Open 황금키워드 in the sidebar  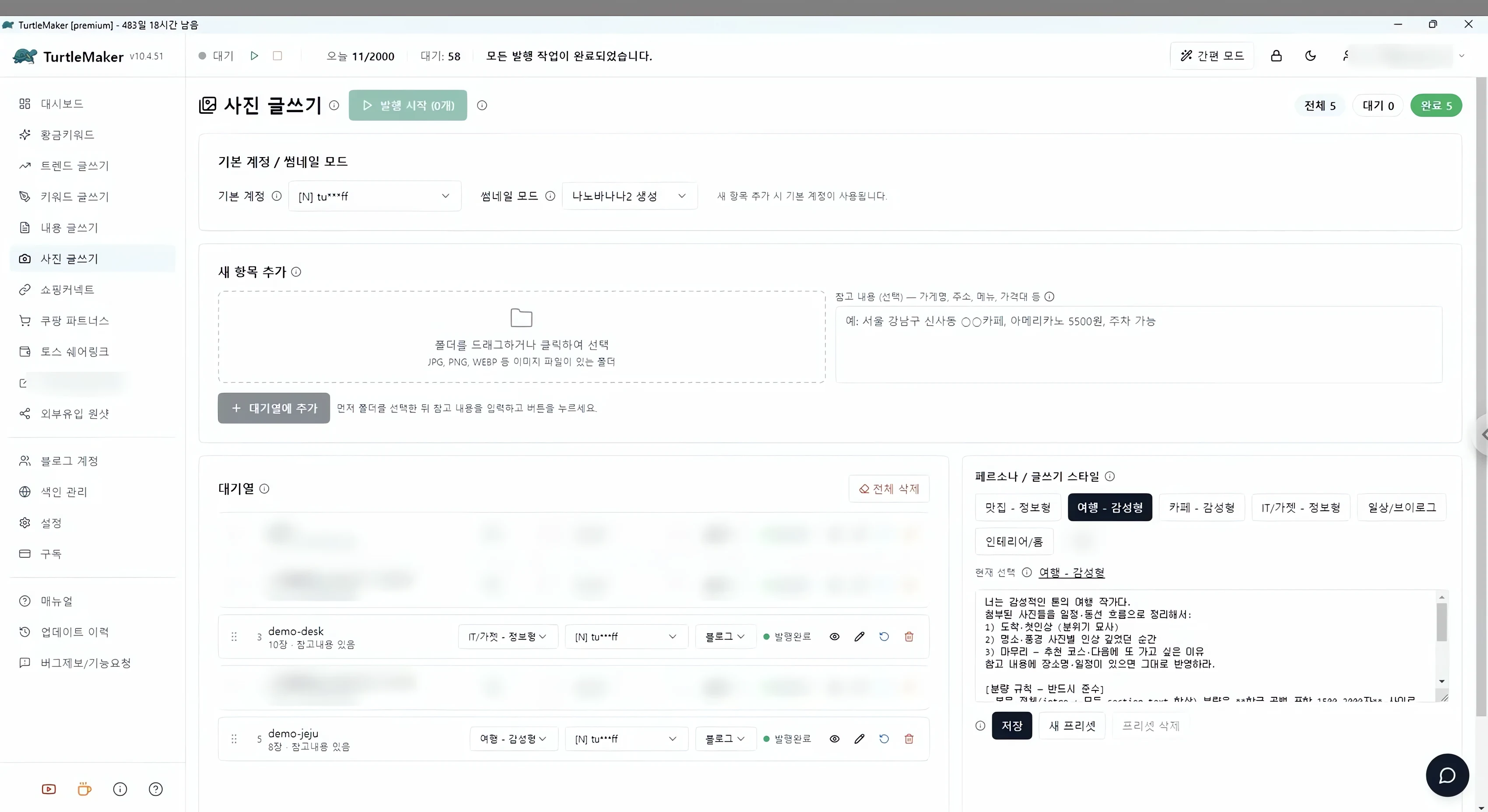tap(92, 135)
